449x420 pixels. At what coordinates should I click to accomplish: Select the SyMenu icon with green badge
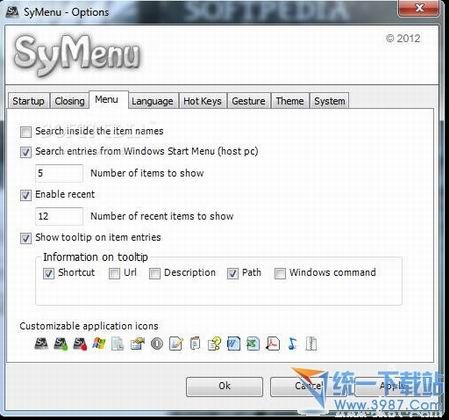pos(61,344)
